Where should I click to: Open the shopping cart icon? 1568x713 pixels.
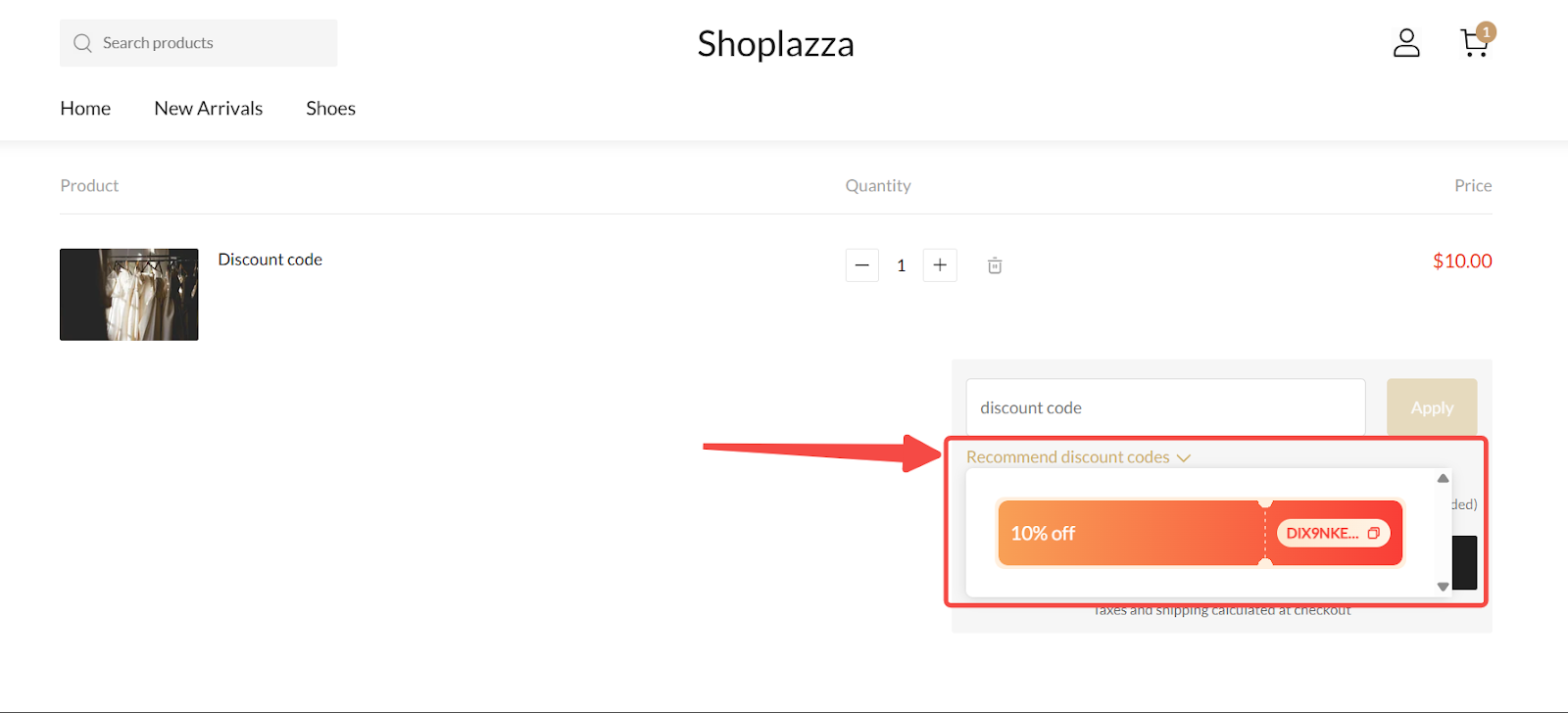1476,42
